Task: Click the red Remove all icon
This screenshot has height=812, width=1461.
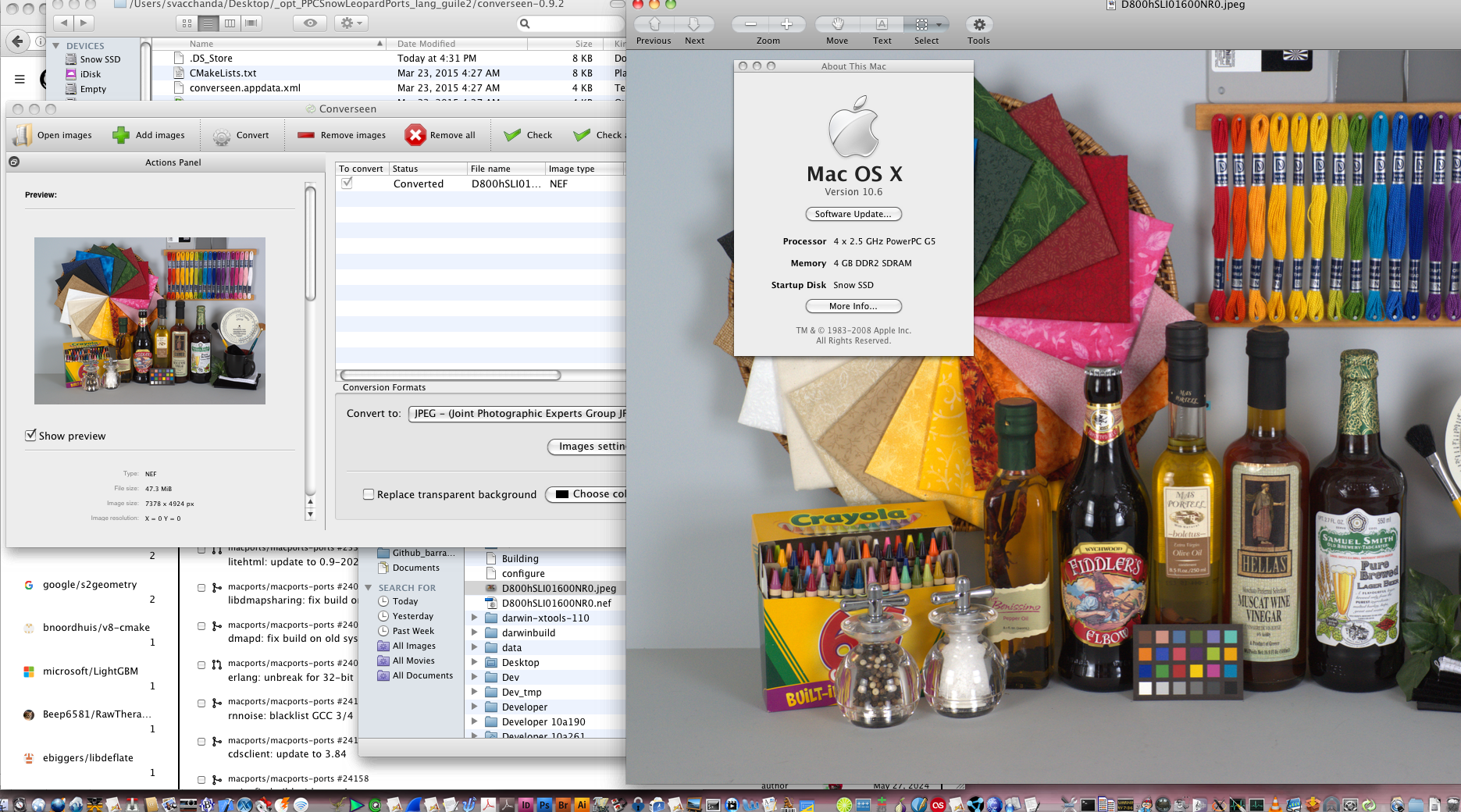Action: pyautogui.click(x=415, y=135)
